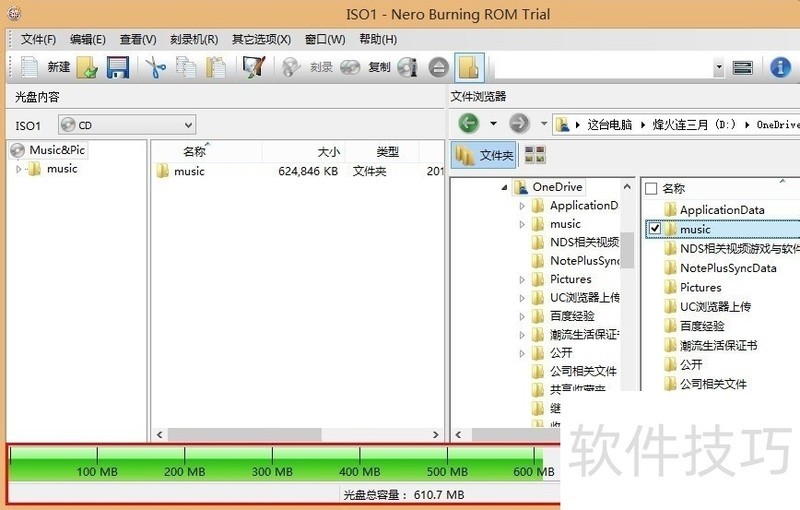This screenshot has height=510, width=800.
Task: Click the disc contents horizontal scrollbar thumb
Action: [x=244, y=435]
